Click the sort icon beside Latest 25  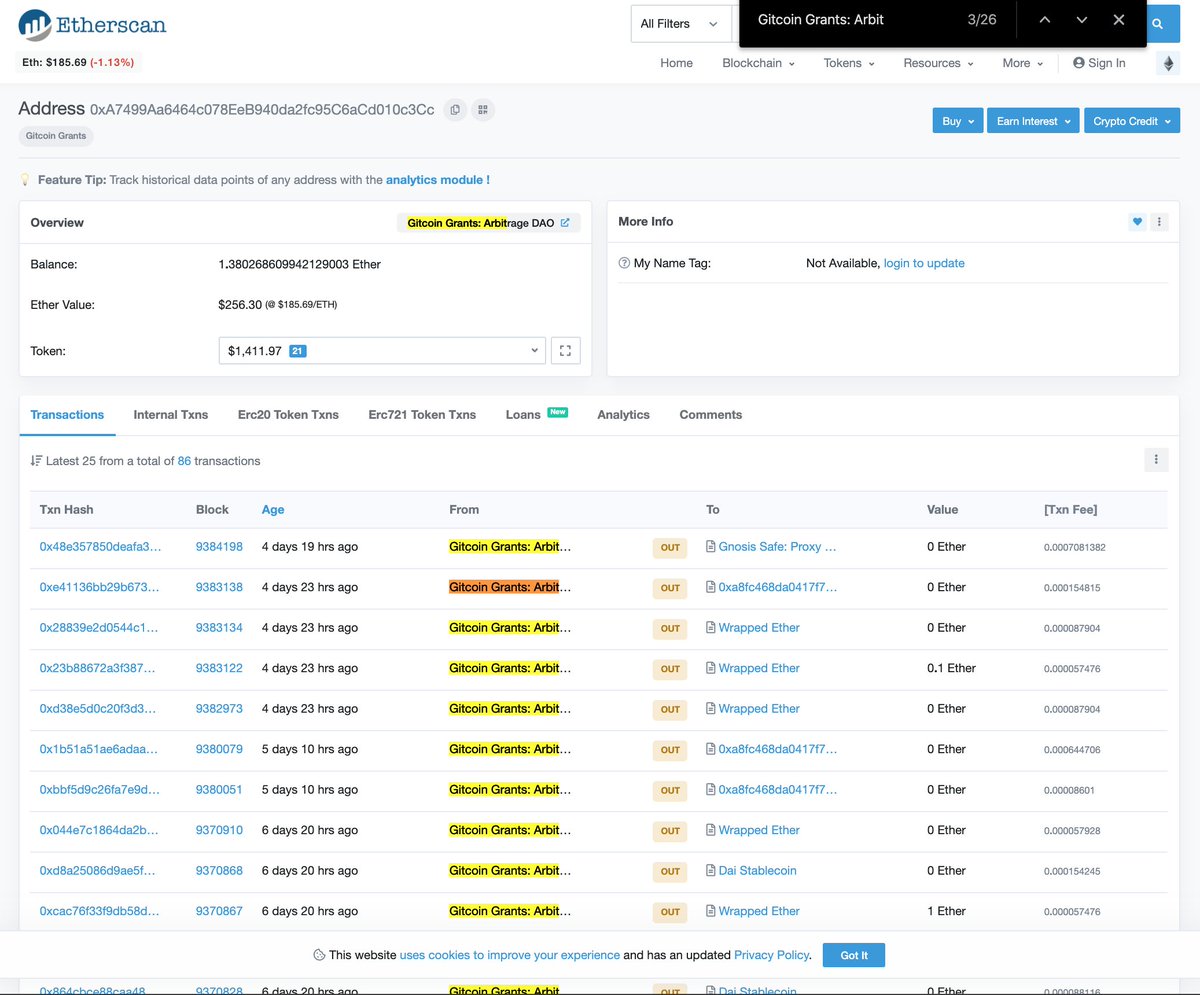(36, 461)
